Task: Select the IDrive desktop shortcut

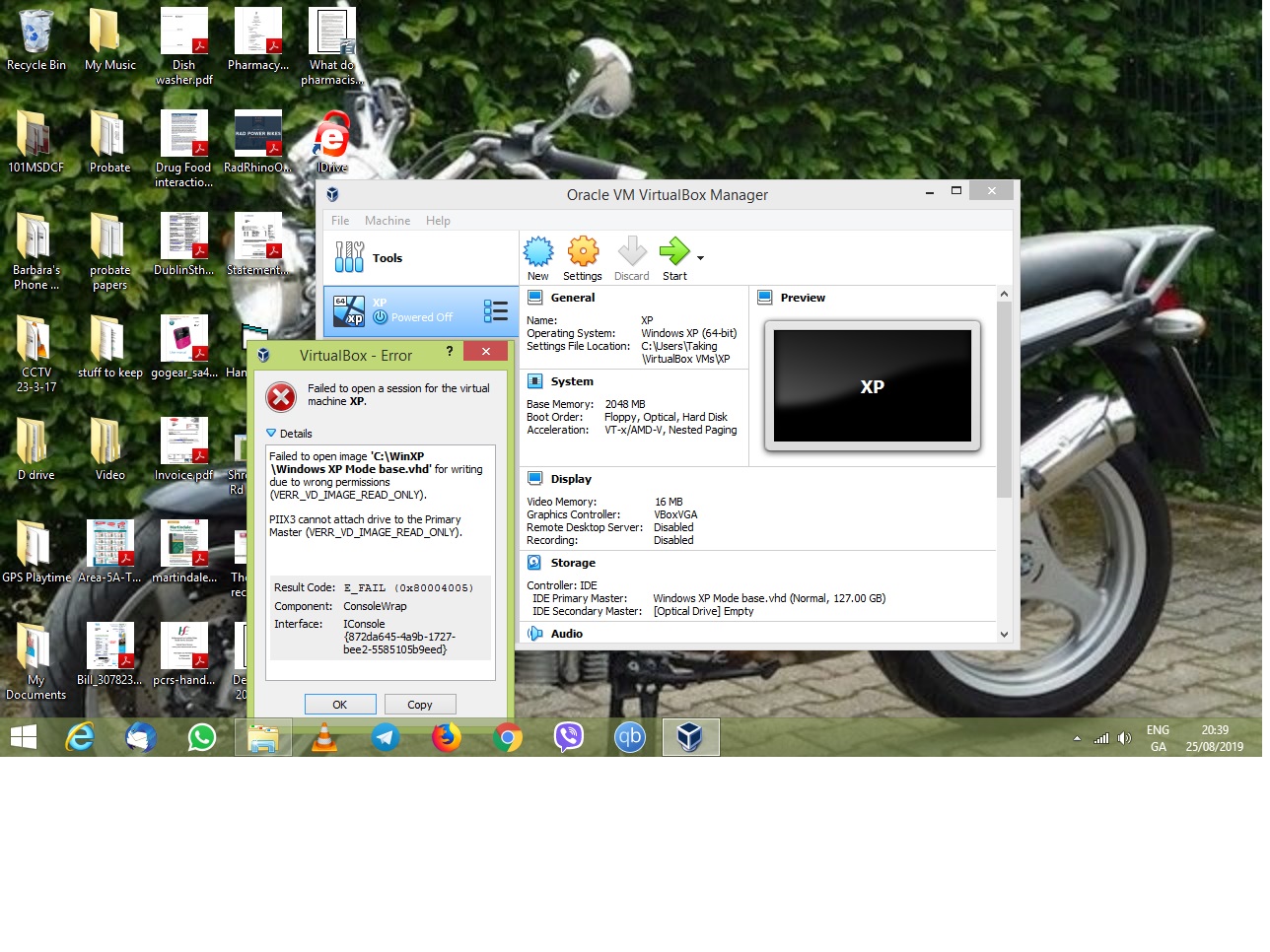Action: 332,142
